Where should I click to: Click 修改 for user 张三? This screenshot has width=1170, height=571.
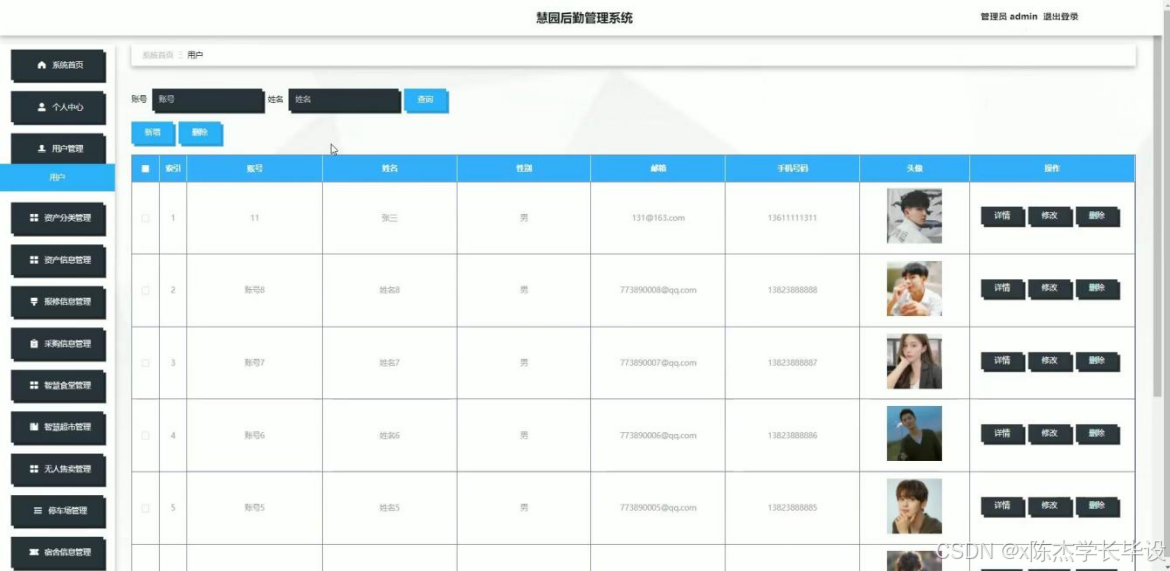[1050, 216]
